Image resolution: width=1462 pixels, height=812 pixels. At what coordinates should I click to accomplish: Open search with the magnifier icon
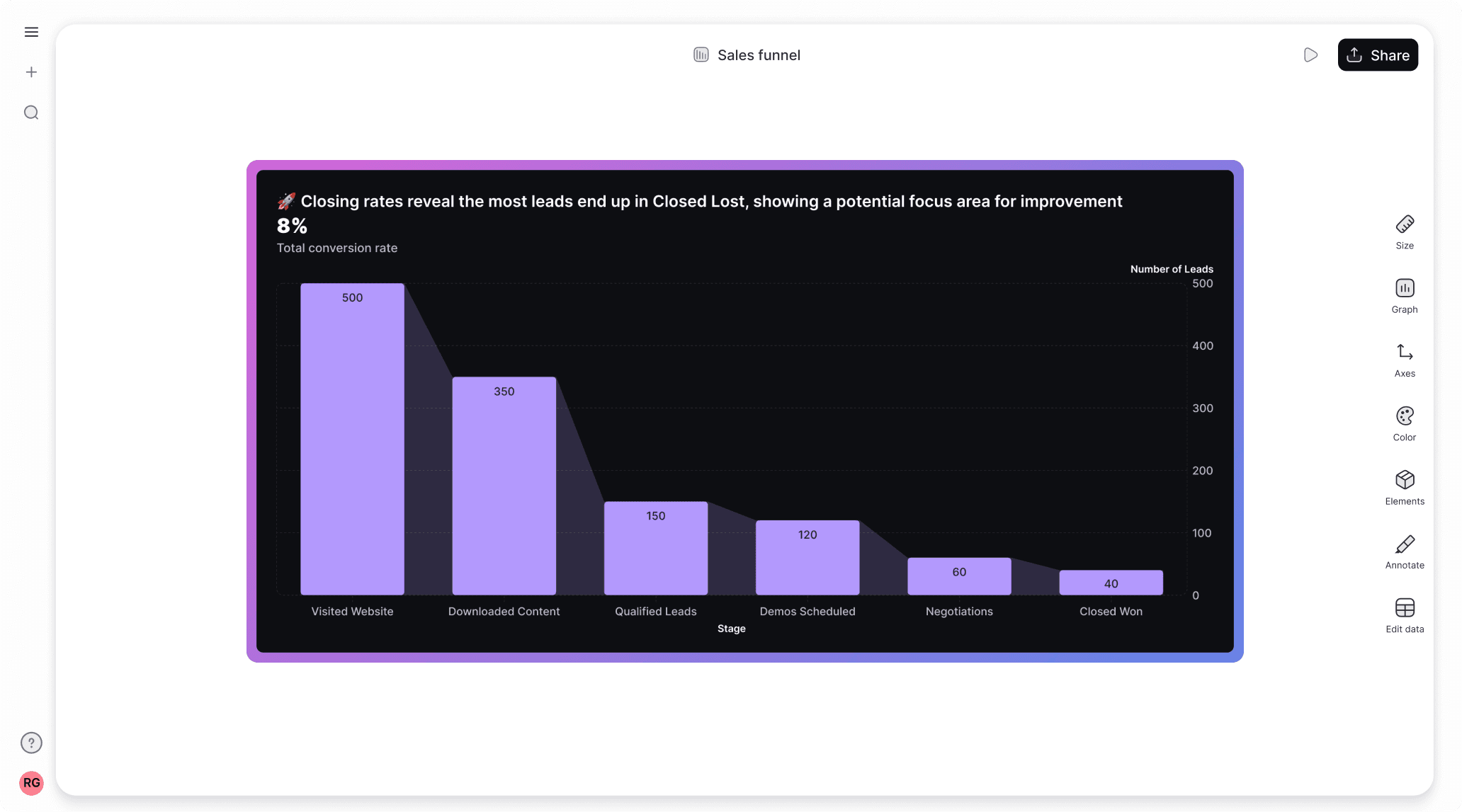[31, 113]
